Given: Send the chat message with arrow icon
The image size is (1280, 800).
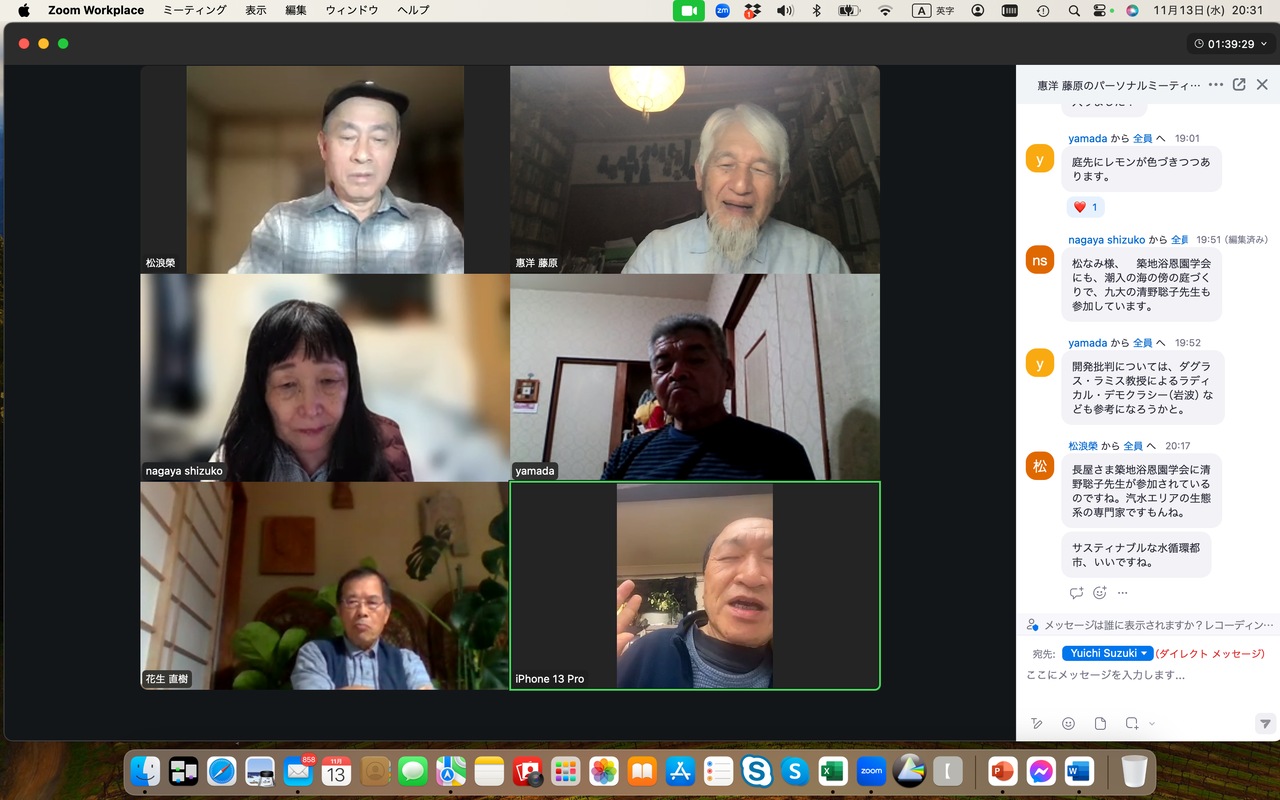Looking at the screenshot, I should click(1265, 723).
